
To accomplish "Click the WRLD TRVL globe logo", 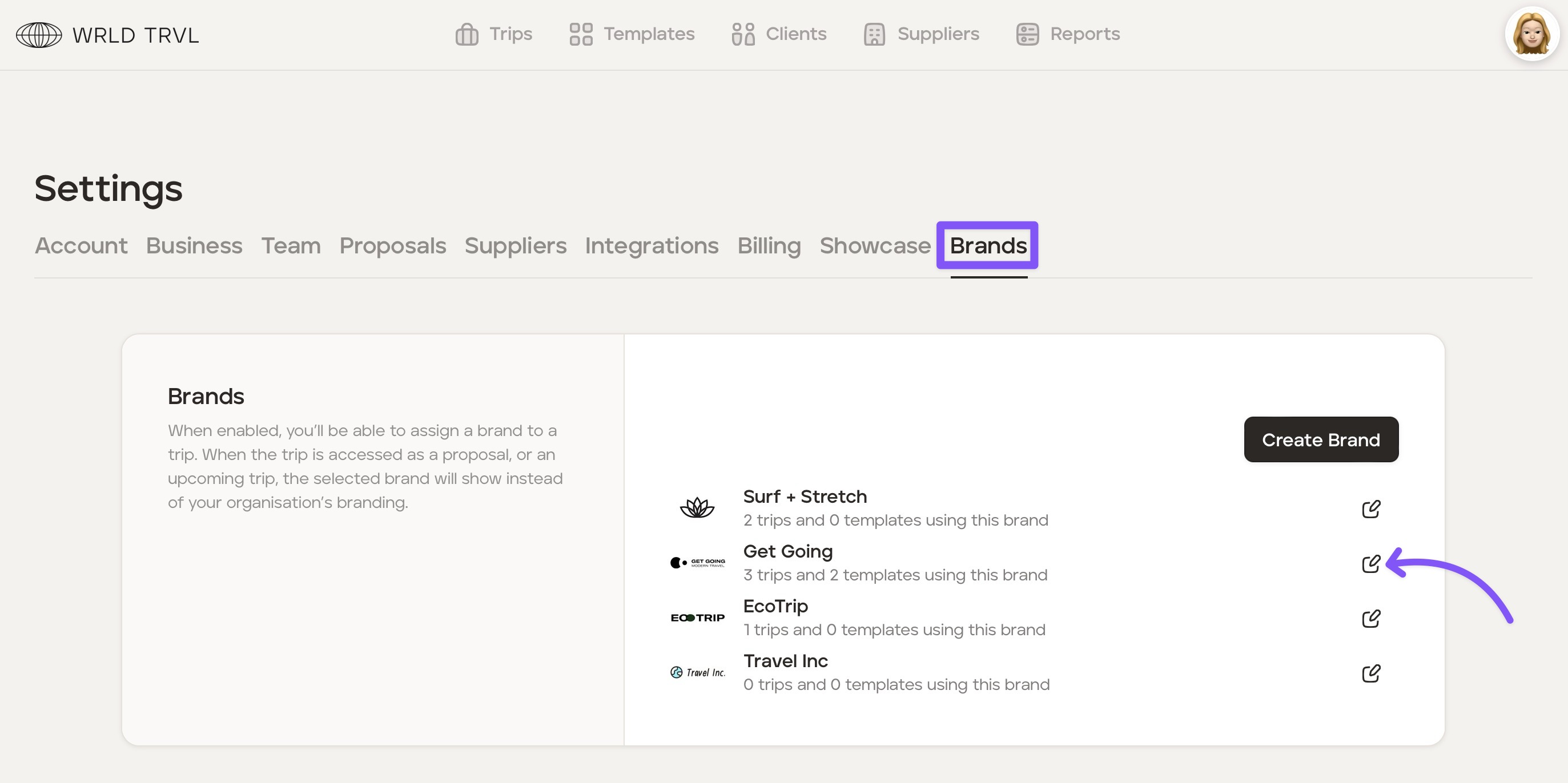I will [x=39, y=35].
